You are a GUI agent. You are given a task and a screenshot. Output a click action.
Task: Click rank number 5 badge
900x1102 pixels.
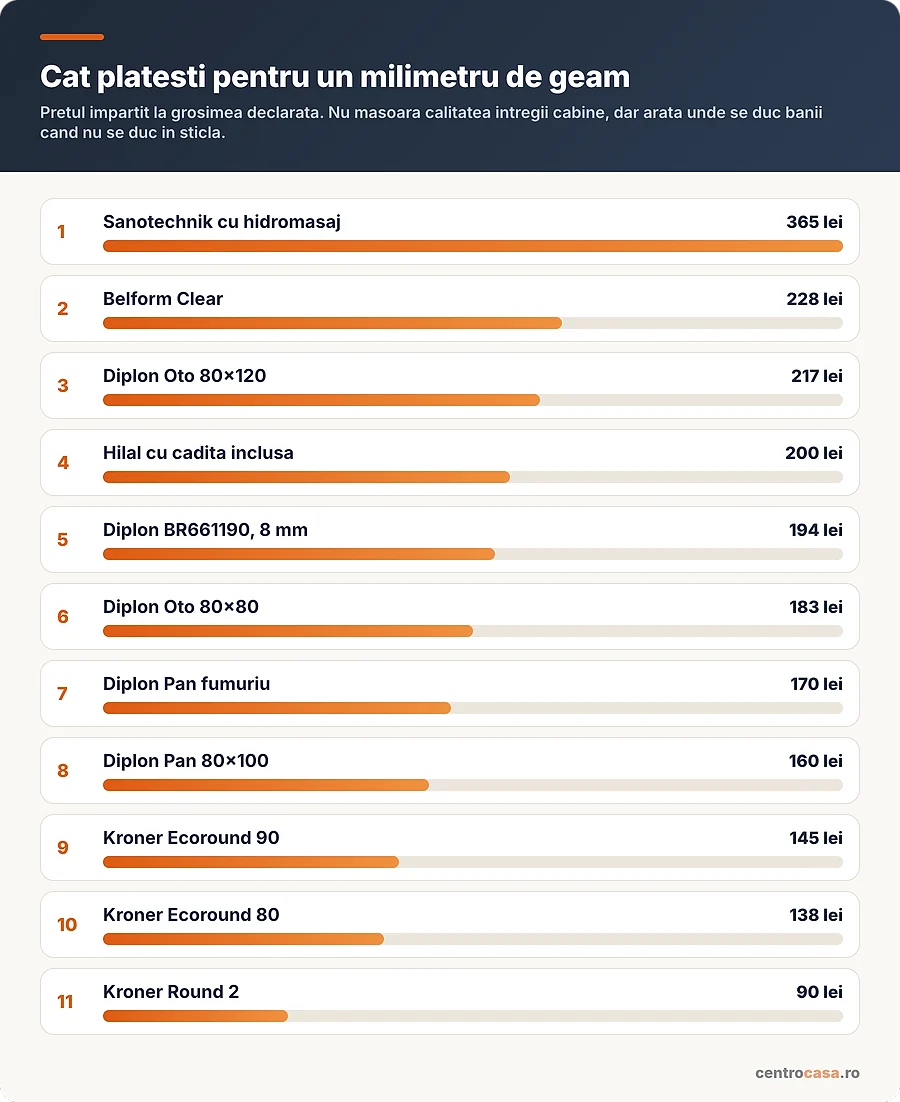tap(63, 540)
